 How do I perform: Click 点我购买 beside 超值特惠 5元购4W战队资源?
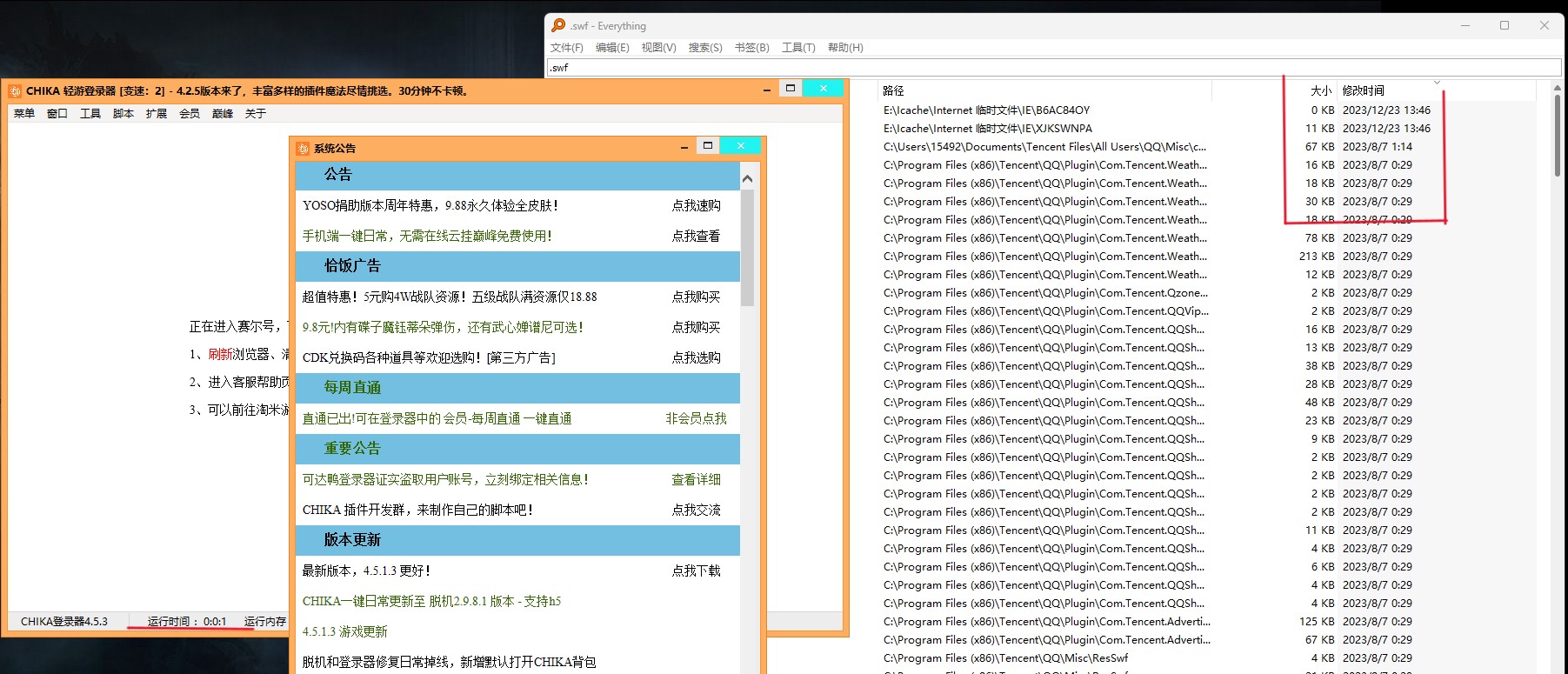696,297
